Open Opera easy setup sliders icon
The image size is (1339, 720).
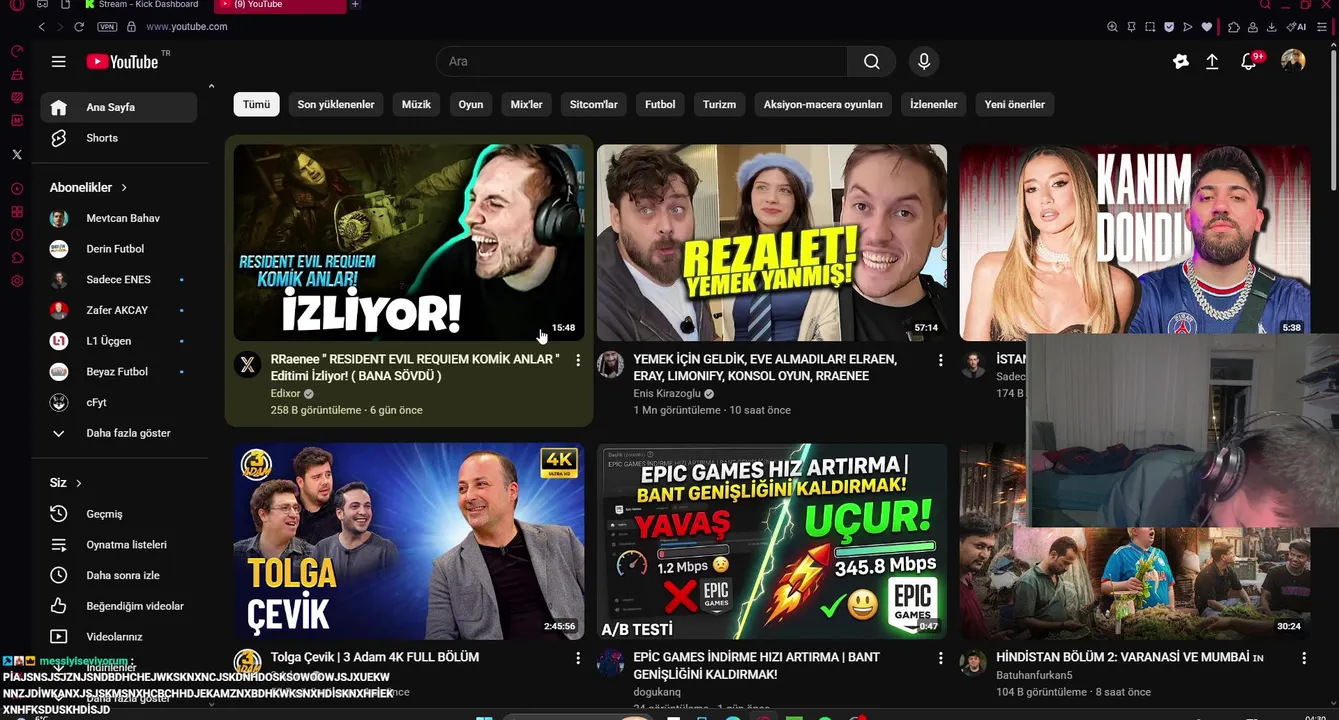(1322, 27)
